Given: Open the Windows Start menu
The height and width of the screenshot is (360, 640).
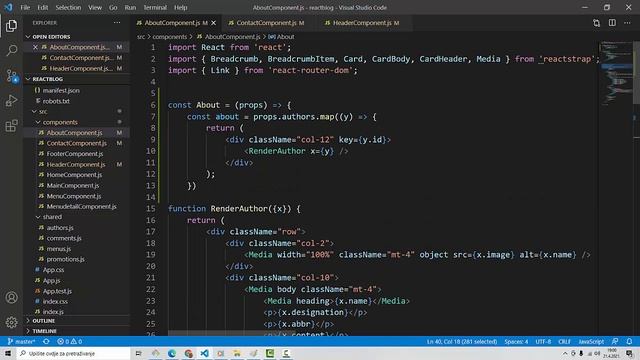Looking at the screenshot, I should pyautogui.click(x=8, y=353).
